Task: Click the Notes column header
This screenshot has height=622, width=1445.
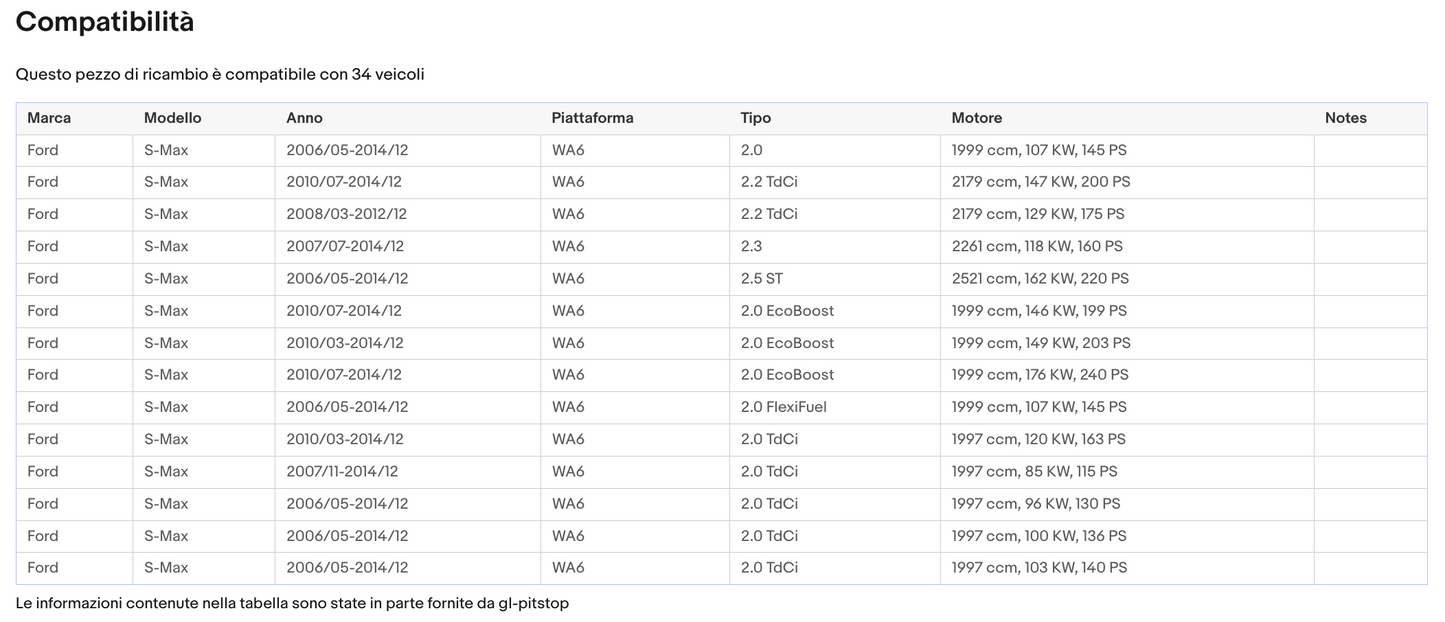Action: point(1345,118)
